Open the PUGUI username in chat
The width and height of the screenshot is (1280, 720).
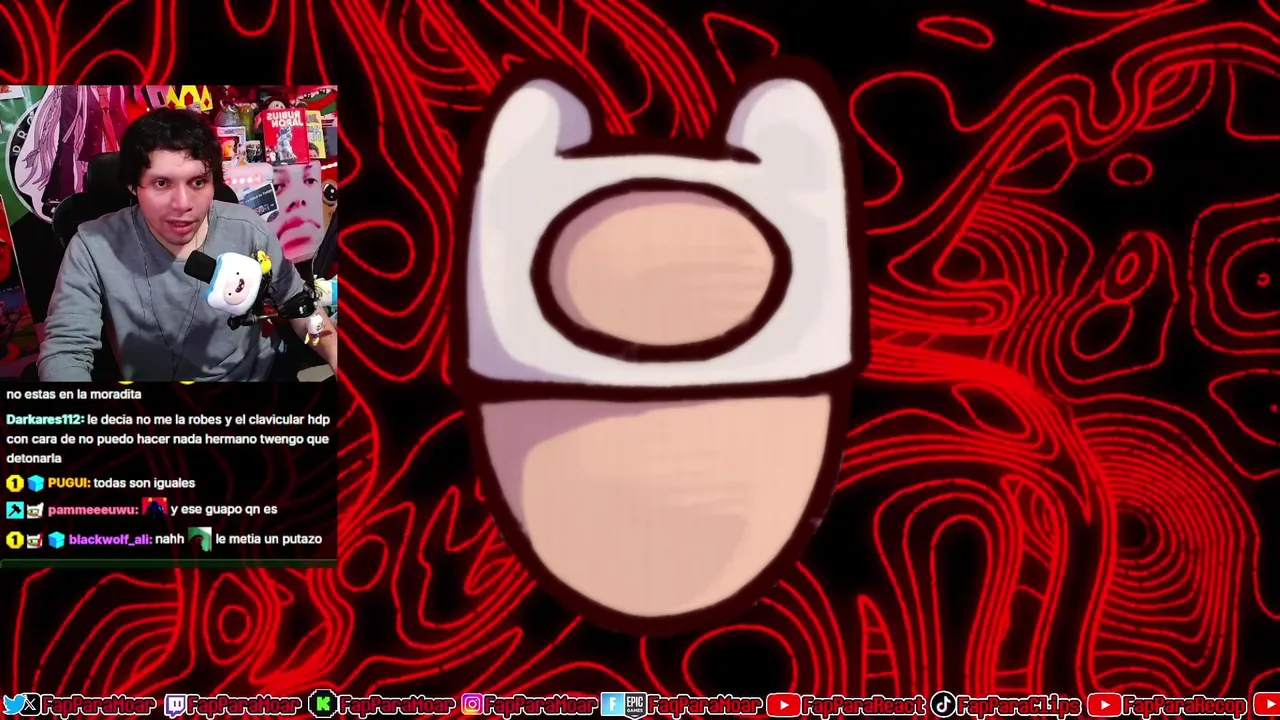click(x=68, y=483)
